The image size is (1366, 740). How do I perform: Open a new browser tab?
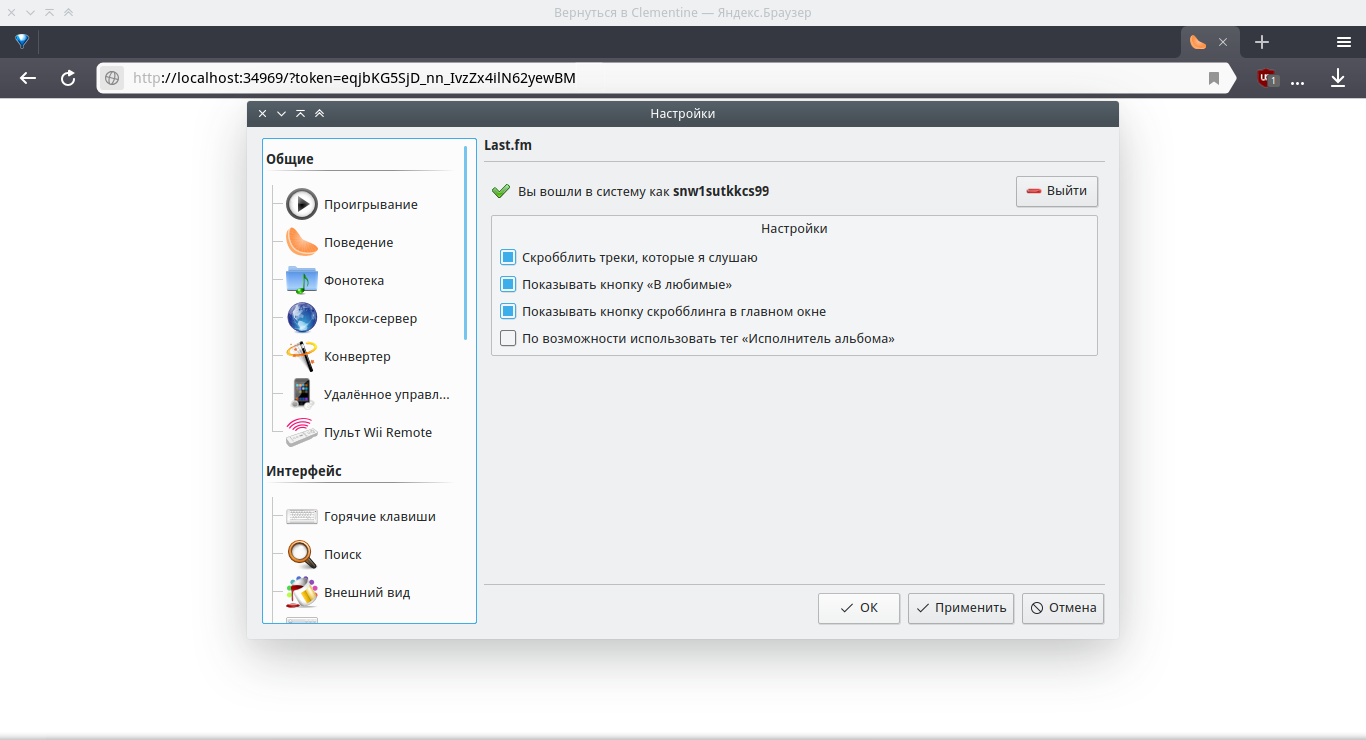pos(1262,42)
